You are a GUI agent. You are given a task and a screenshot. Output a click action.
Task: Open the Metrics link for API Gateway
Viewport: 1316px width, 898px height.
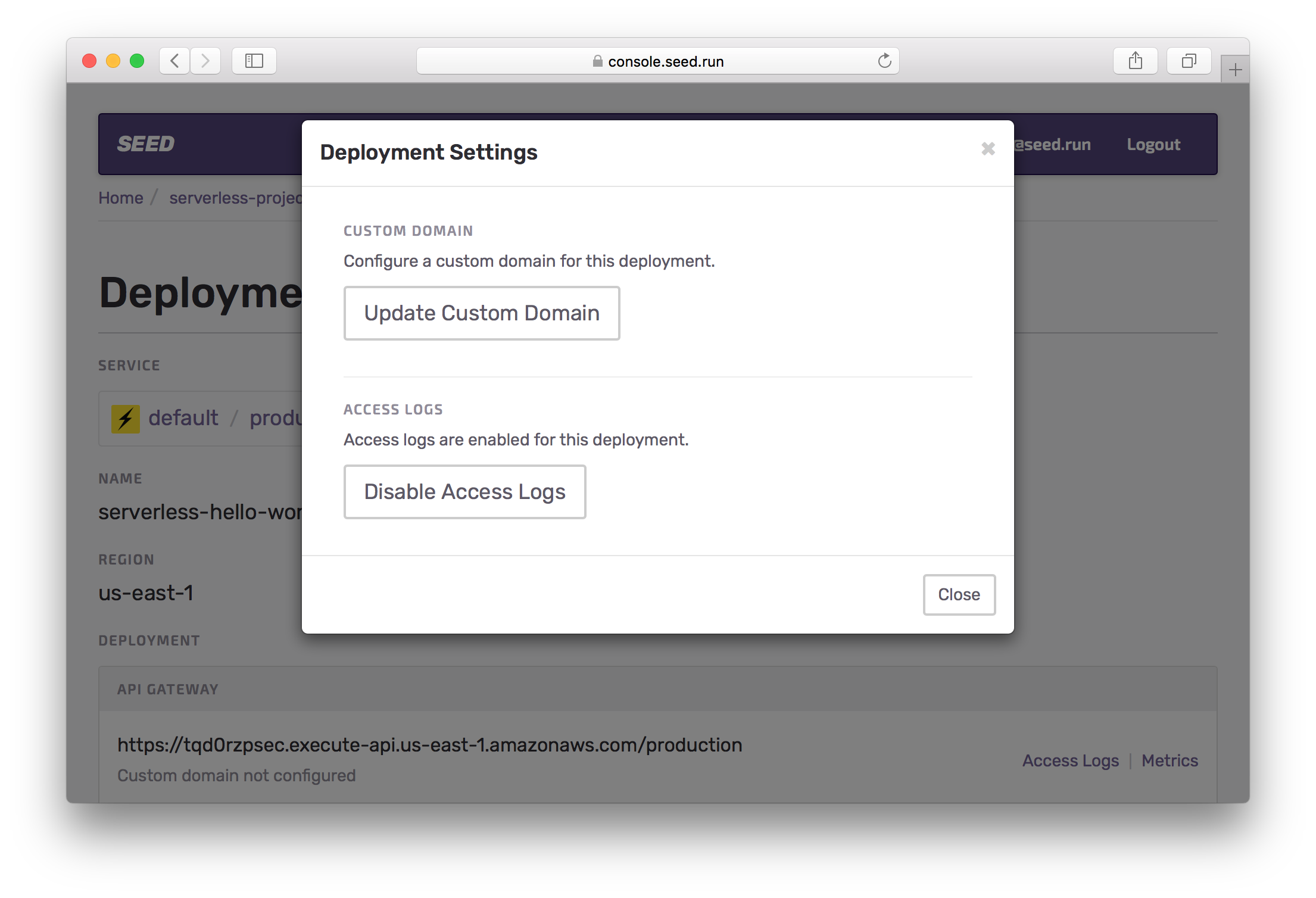point(1170,760)
